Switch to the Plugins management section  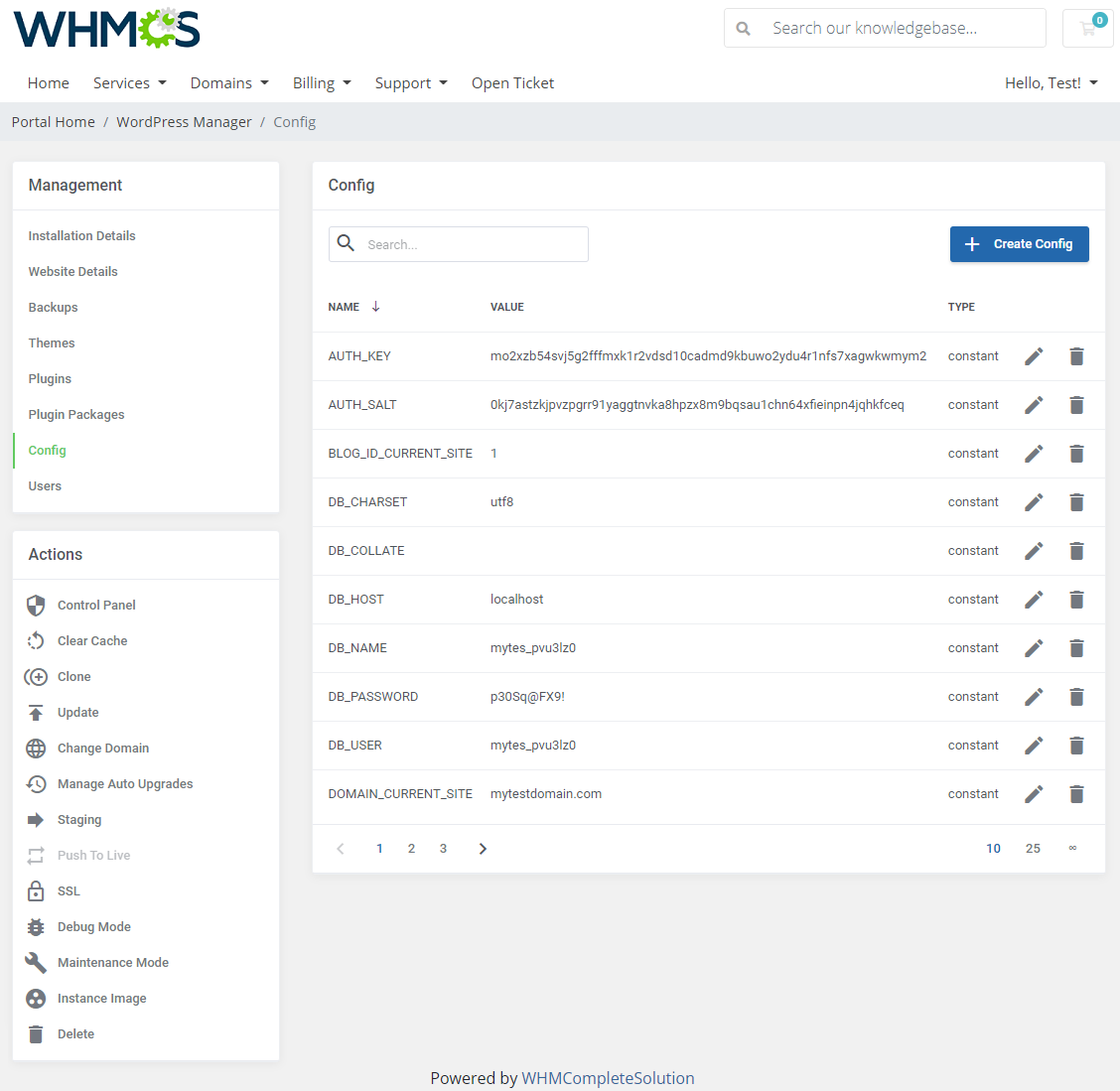pyautogui.click(x=50, y=378)
